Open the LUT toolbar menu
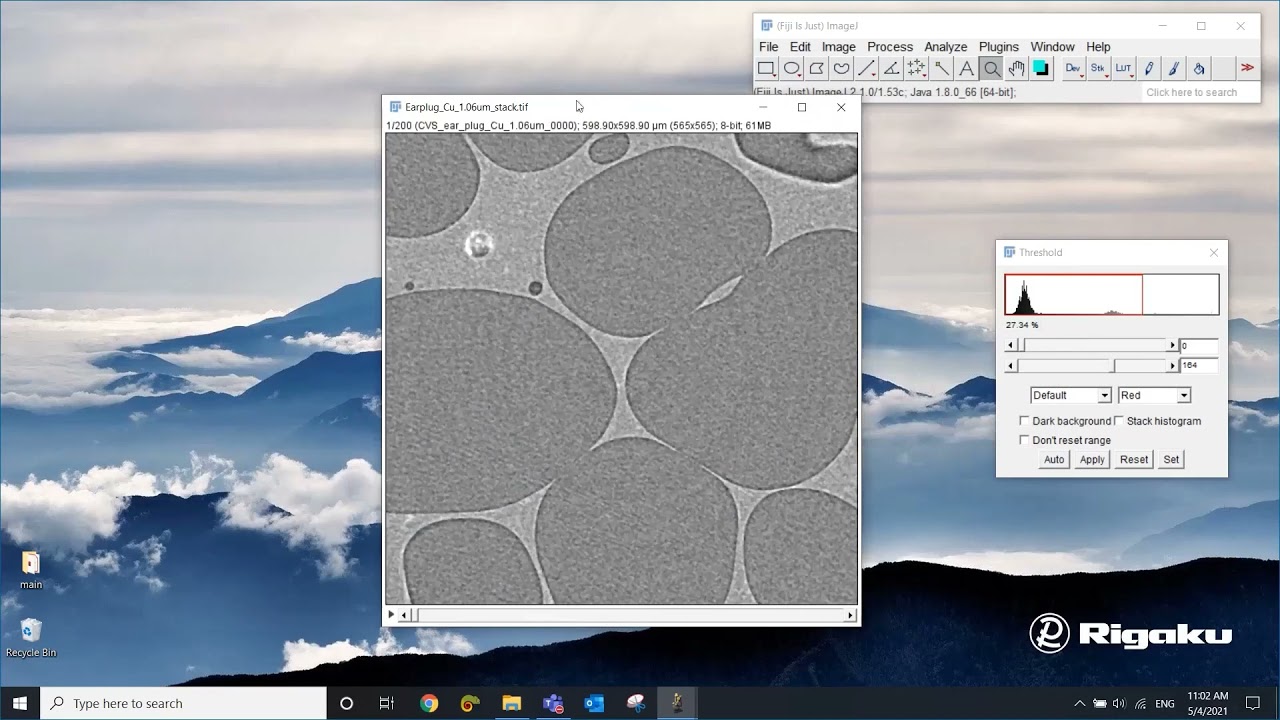1280x720 pixels. [x=1123, y=69]
